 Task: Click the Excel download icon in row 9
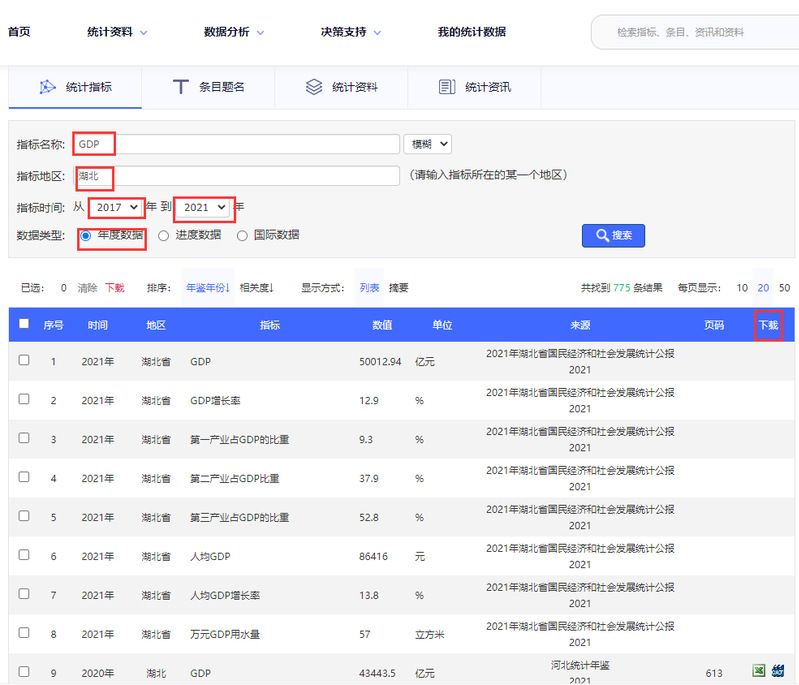[760, 671]
